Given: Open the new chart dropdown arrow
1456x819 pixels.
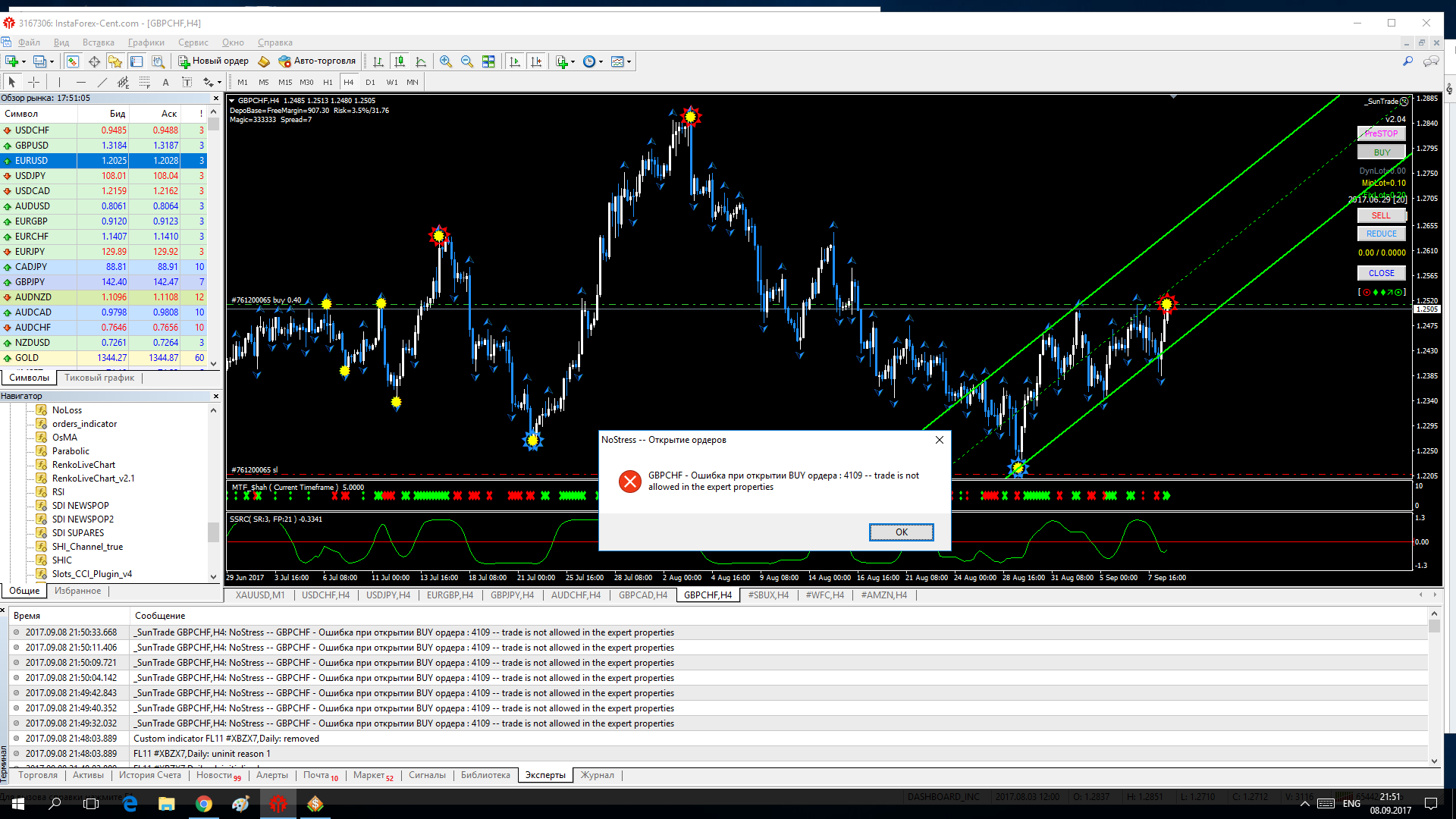Looking at the screenshot, I should pyautogui.click(x=24, y=62).
